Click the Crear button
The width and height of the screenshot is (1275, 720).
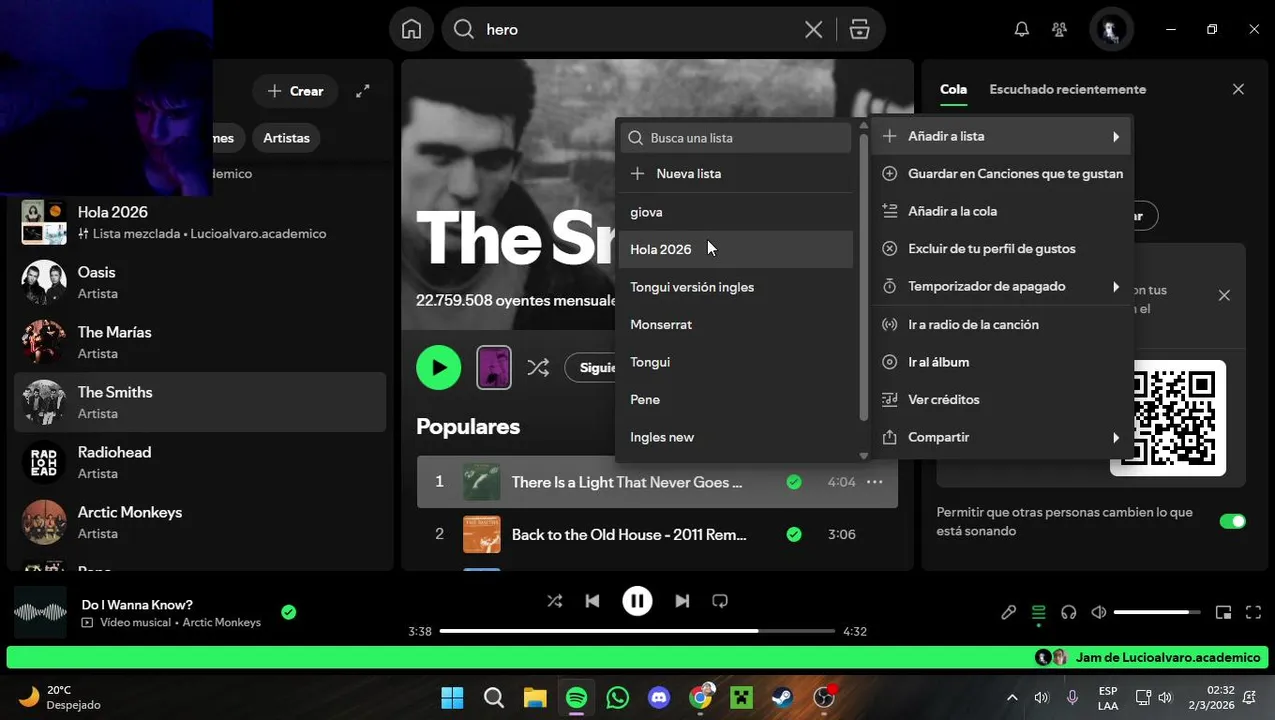[x=295, y=91]
